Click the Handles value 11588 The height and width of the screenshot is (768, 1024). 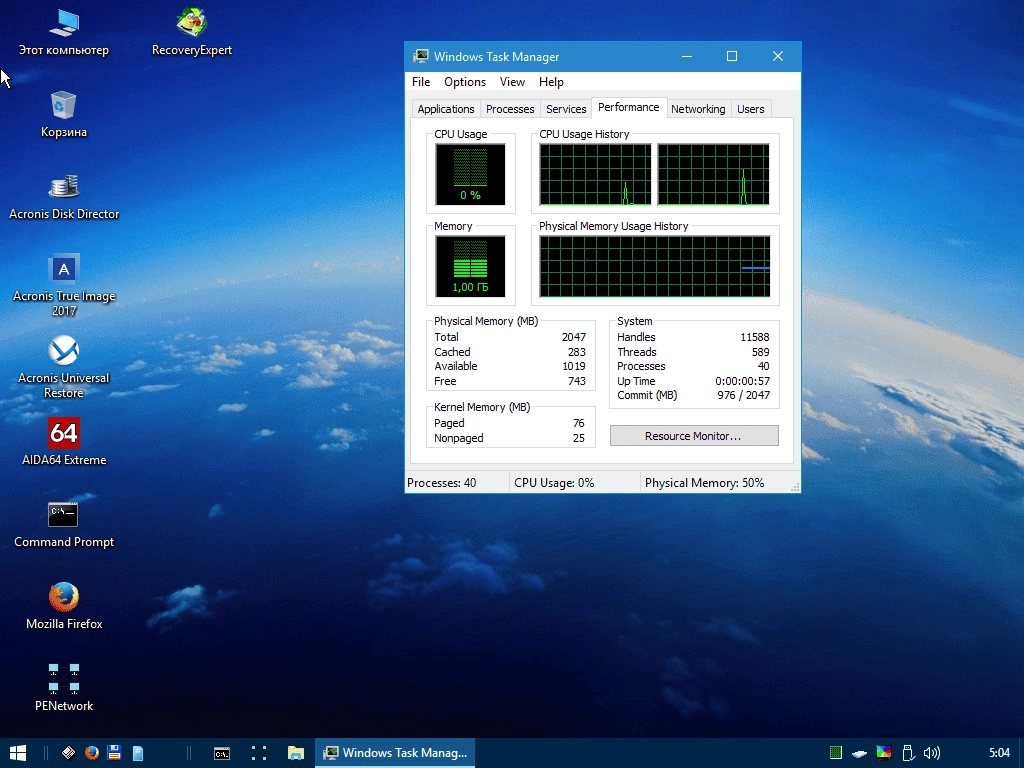[x=754, y=337]
